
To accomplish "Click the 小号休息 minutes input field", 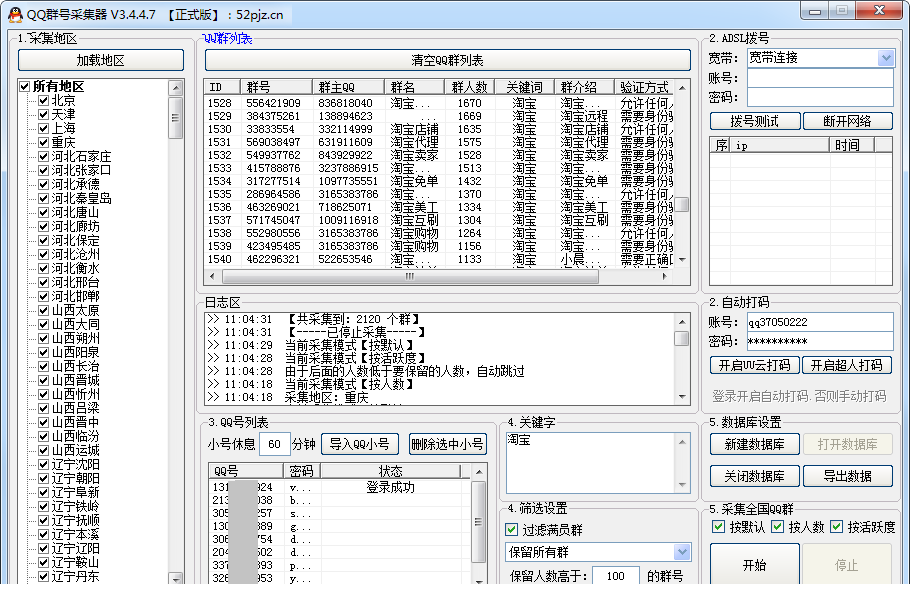I will [274, 445].
